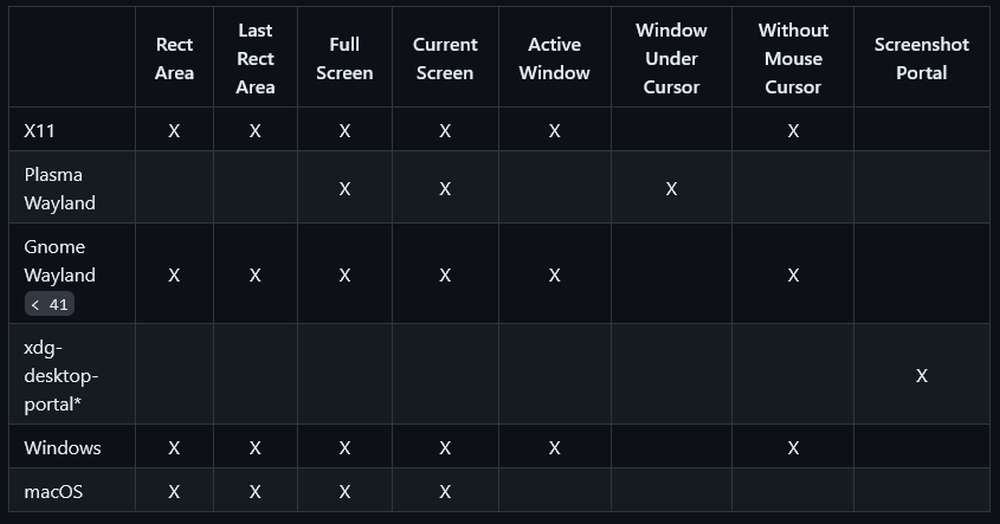This screenshot has height=524, width=1000.
Task: Click the Screenshot Portal column header
Action: 922,58
